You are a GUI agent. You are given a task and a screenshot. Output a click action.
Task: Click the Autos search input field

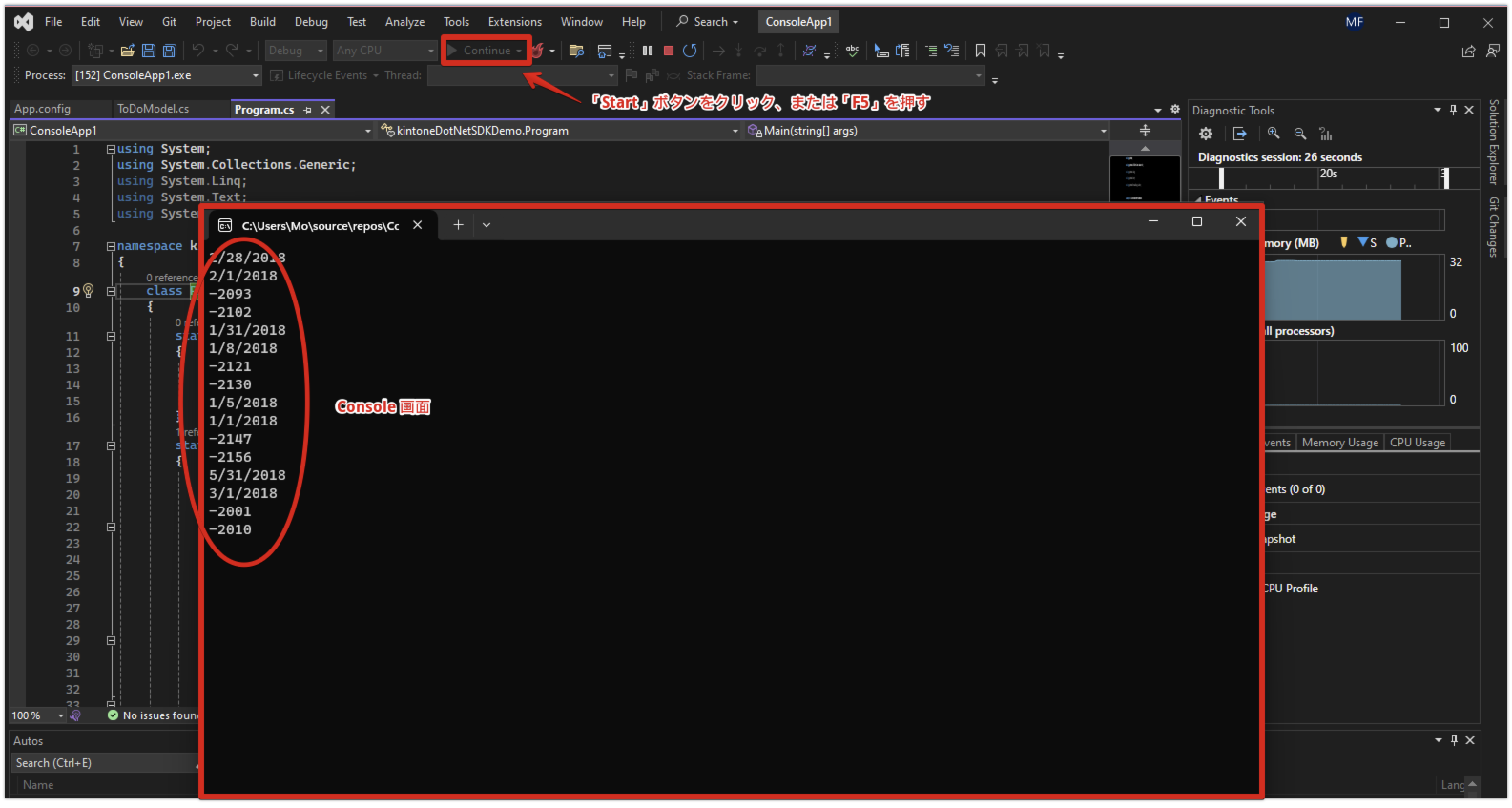pyautogui.click(x=103, y=763)
